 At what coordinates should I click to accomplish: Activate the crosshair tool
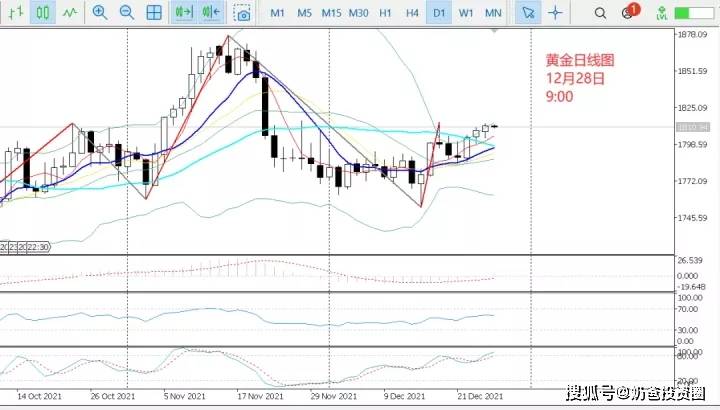click(x=555, y=12)
